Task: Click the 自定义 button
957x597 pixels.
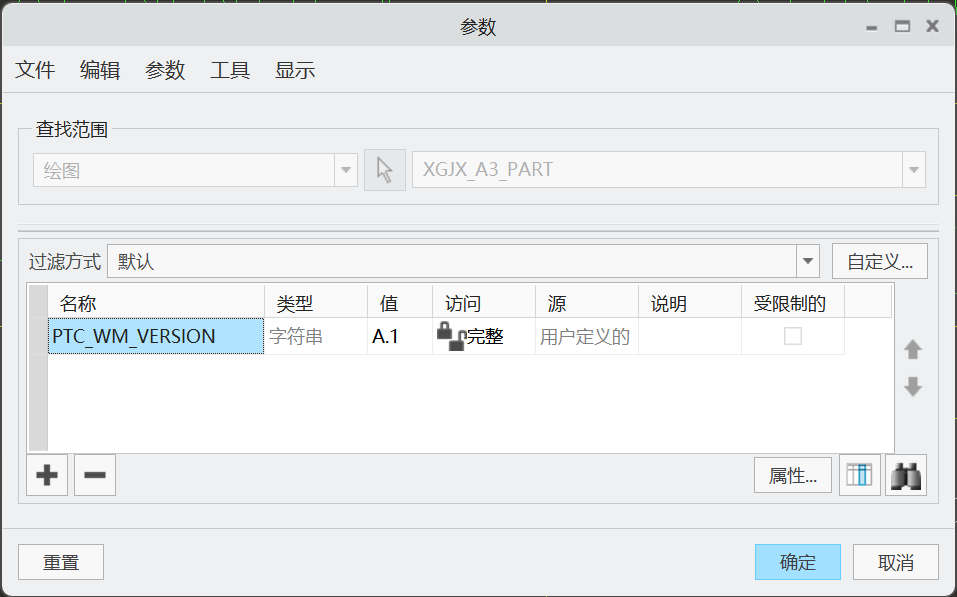Action: 879,260
